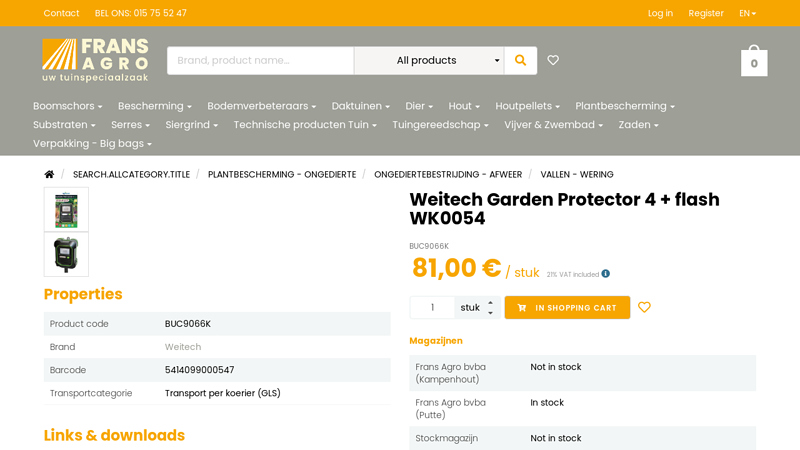
Task: Open the wishlist heart icon in header
Action: [x=553, y=60]
